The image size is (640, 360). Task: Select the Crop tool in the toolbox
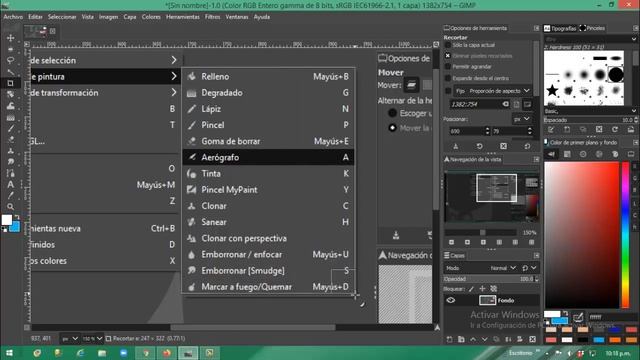11,83
